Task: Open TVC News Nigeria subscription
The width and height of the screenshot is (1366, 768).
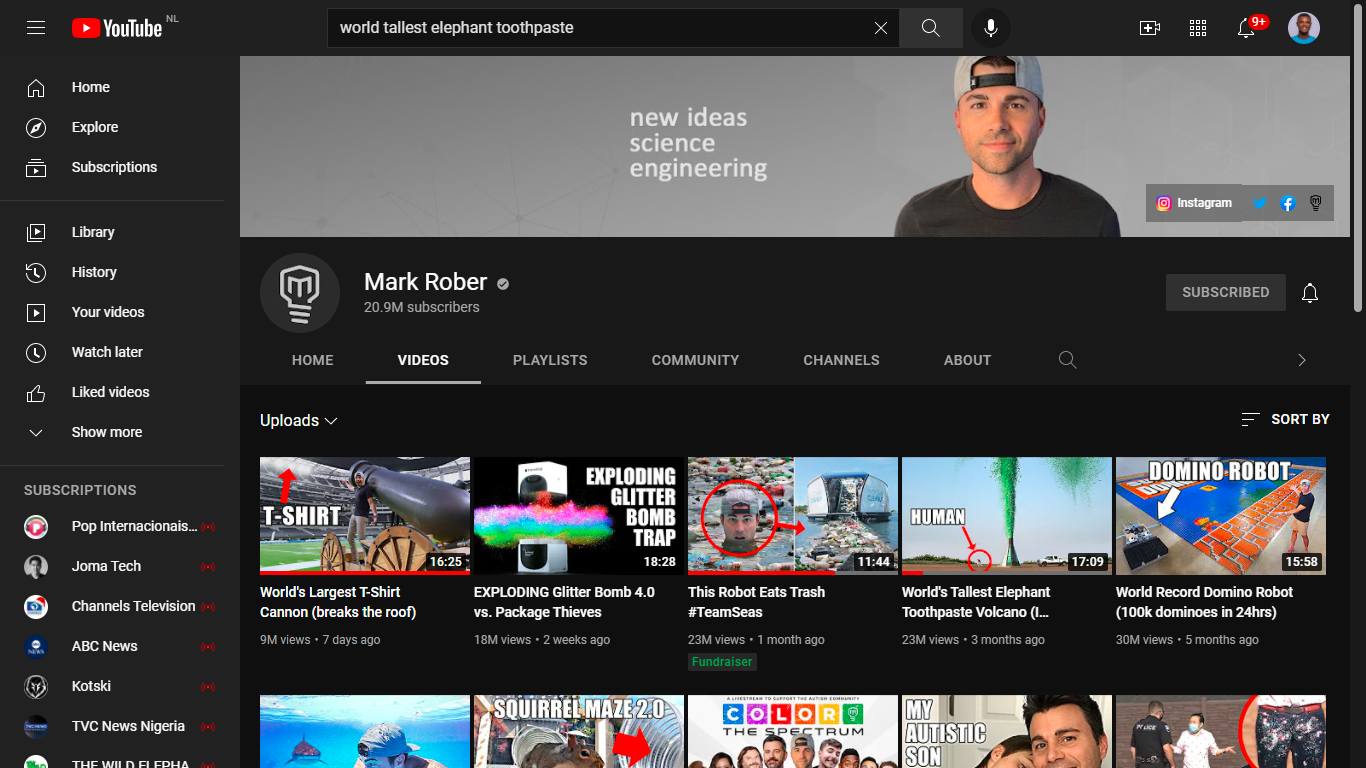Action: pos(112,726)
